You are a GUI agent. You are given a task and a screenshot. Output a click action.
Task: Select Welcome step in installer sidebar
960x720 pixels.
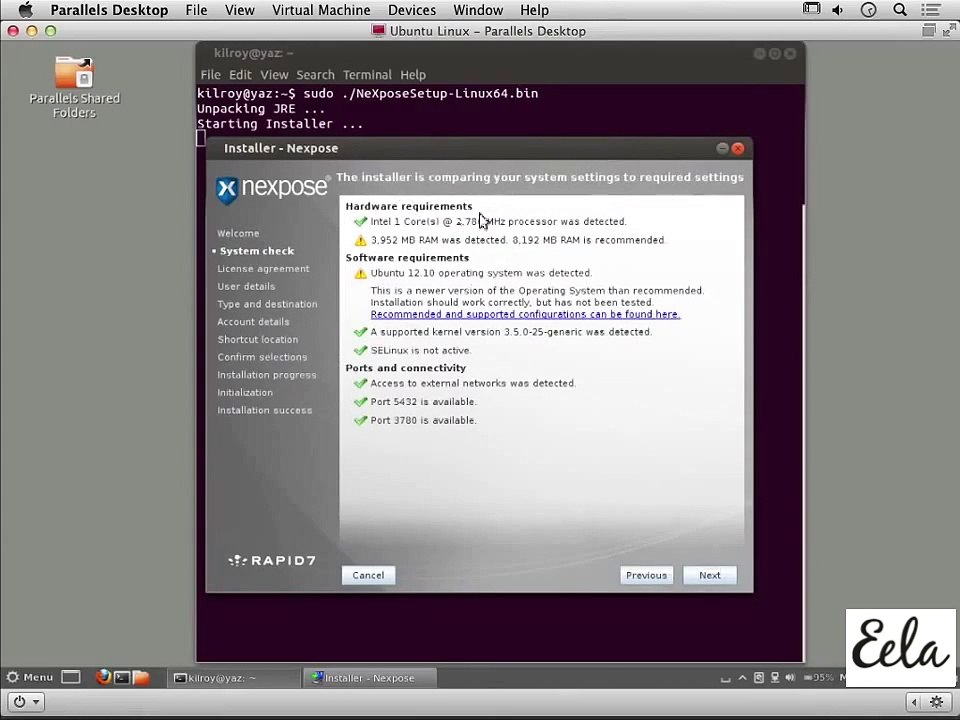[238, 233]
